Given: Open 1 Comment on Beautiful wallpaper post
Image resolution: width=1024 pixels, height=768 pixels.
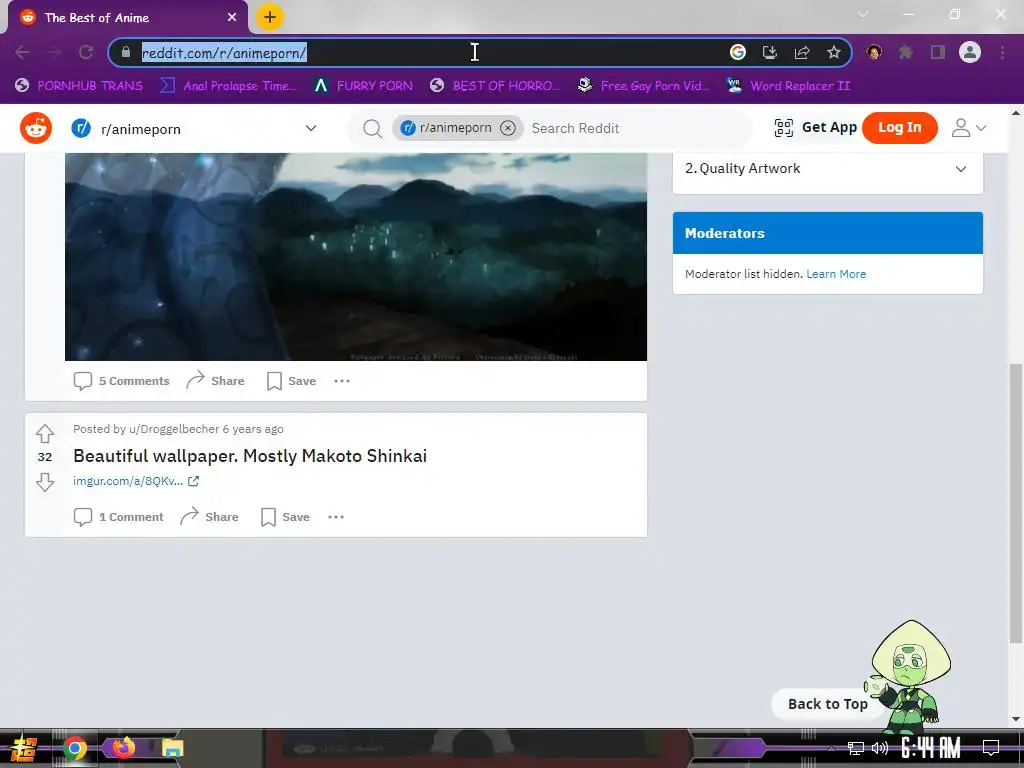Looking at the screenshot, I should [x=118, y=517].
